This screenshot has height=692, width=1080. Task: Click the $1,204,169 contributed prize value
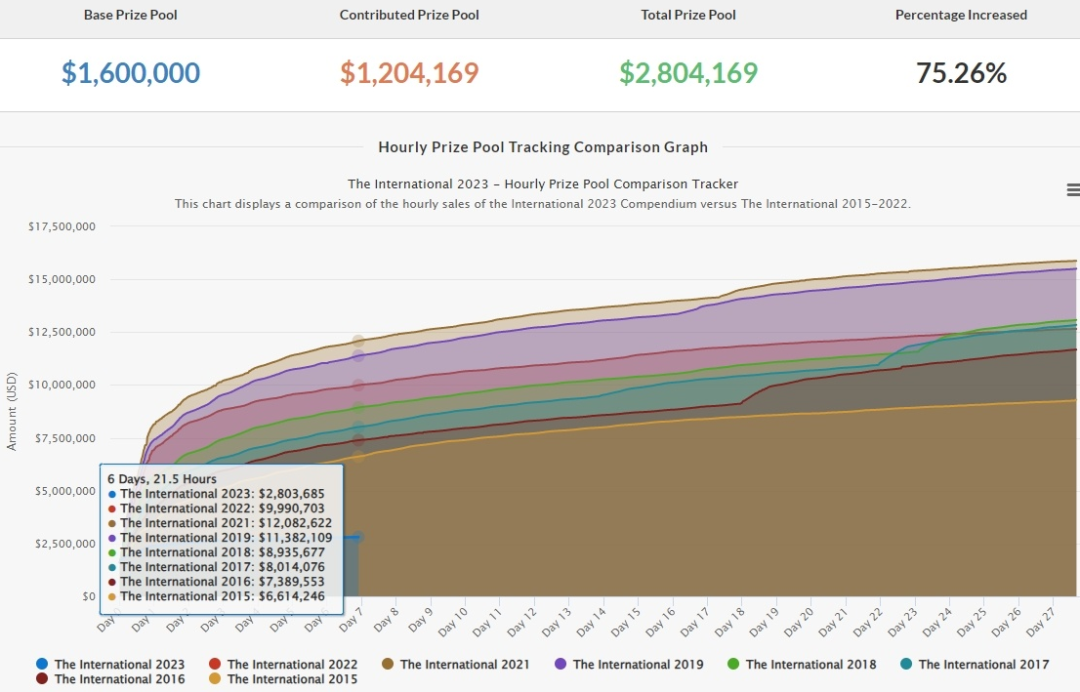click(x=409, y=73)
